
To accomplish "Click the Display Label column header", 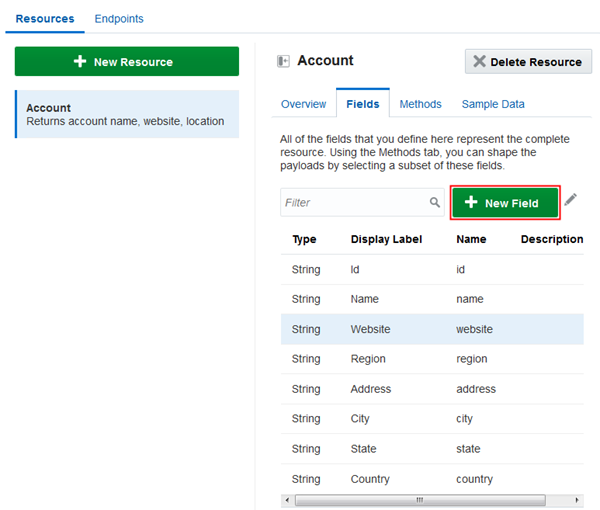I will (x=386, y=239).
